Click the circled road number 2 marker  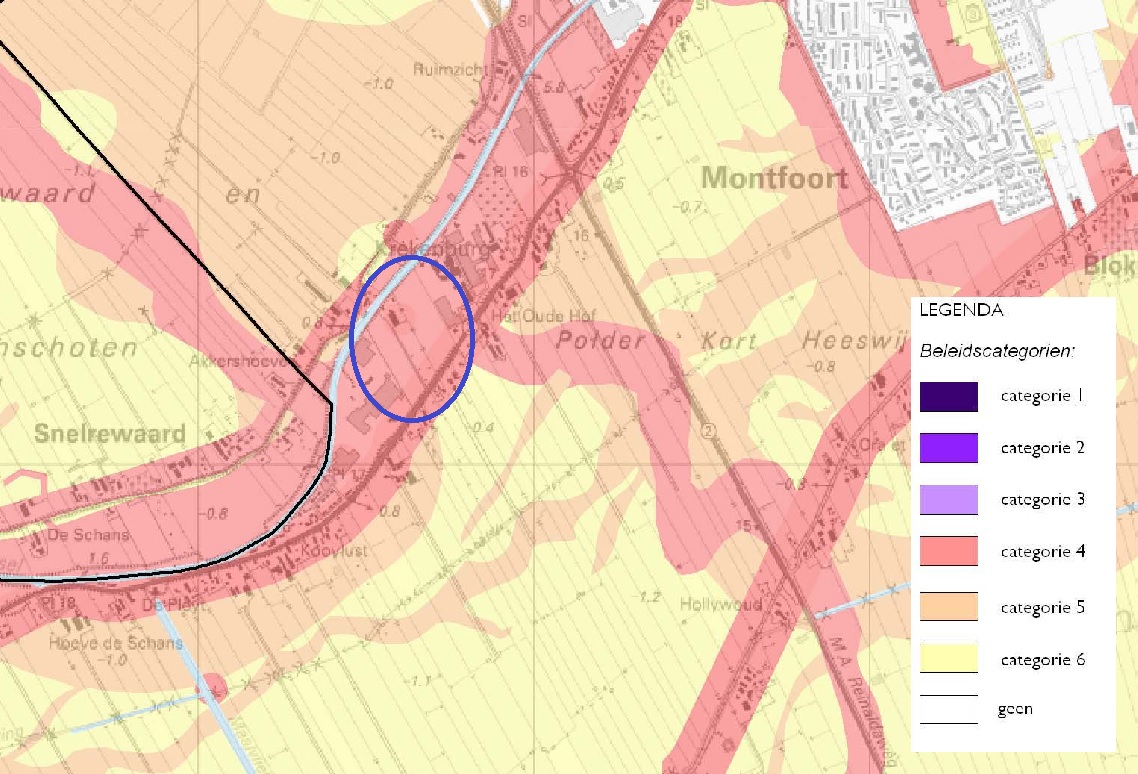click(710, 433)
